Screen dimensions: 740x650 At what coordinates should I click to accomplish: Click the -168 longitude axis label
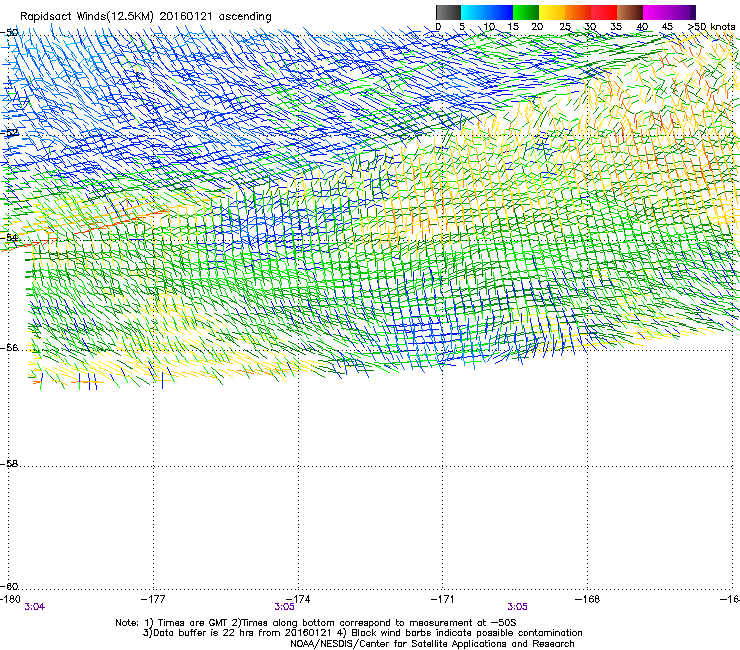(x=588, y=599)
